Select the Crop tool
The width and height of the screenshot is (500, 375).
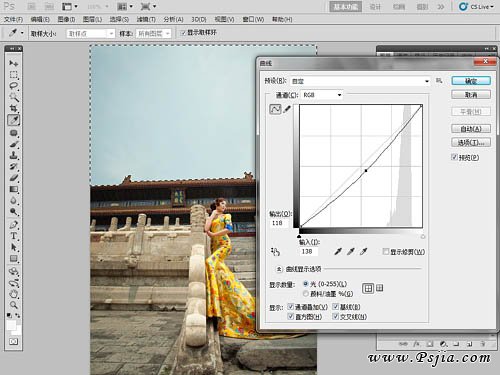click(14, 108)
